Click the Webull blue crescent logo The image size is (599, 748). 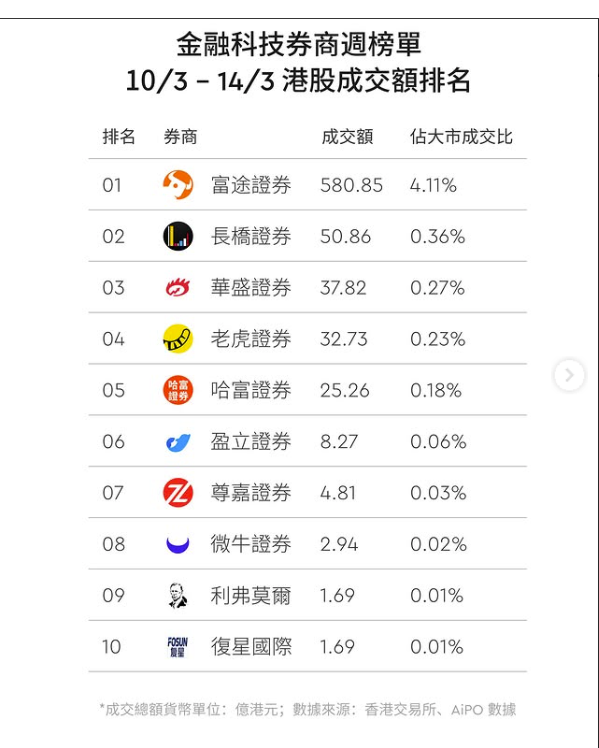[178, 545]
